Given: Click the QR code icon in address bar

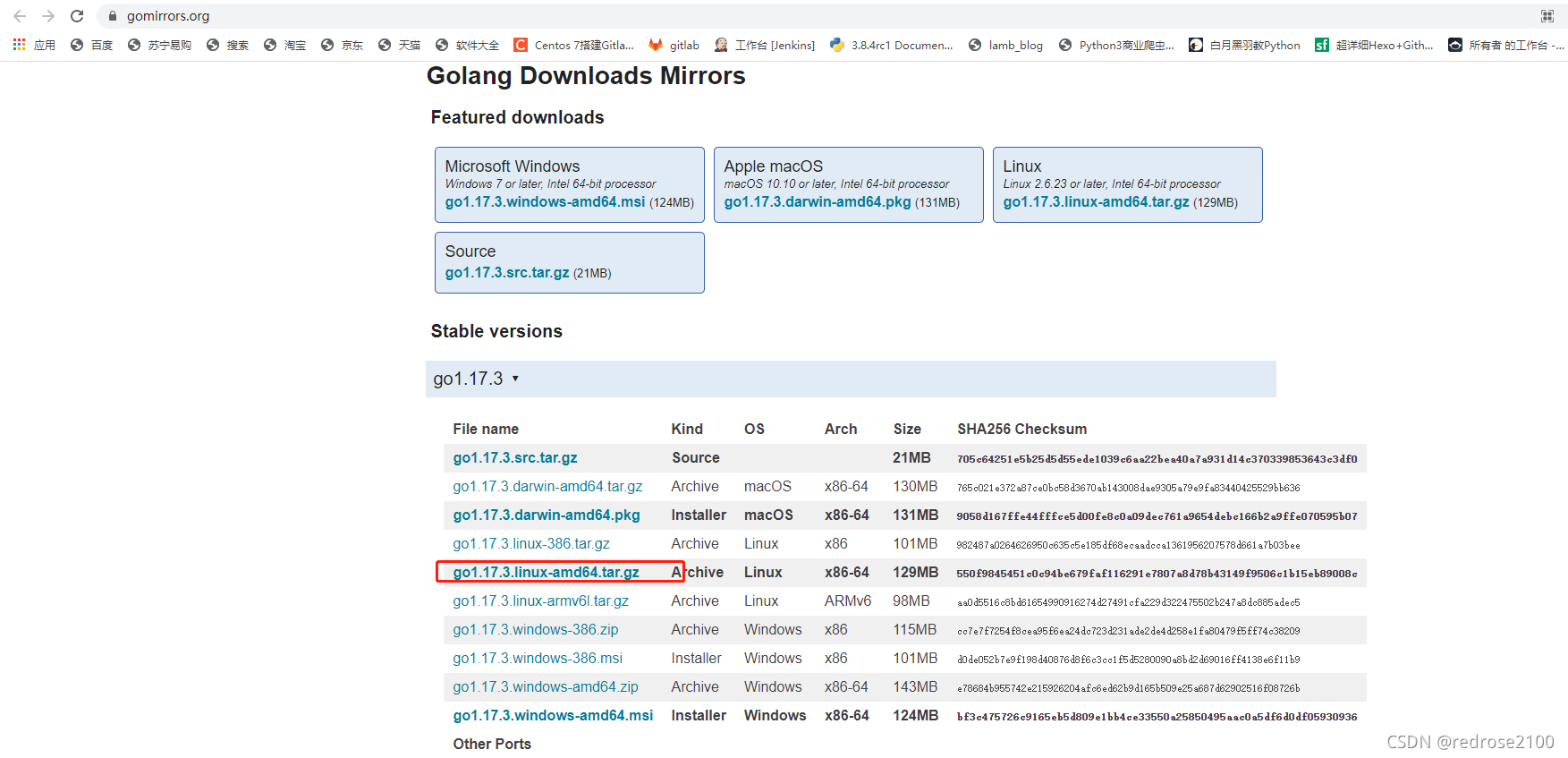Looking at the screenshot, I should point(1547,16).
